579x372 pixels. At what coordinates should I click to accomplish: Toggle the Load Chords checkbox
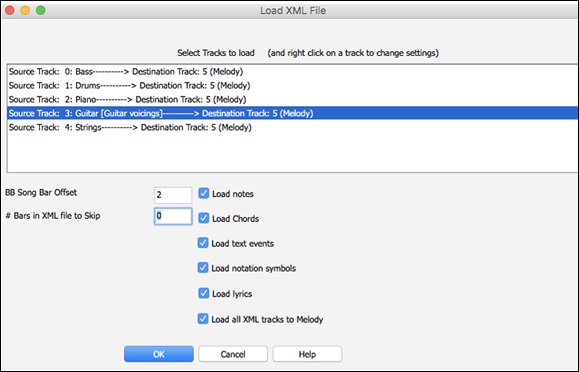(x=203, y=218)
